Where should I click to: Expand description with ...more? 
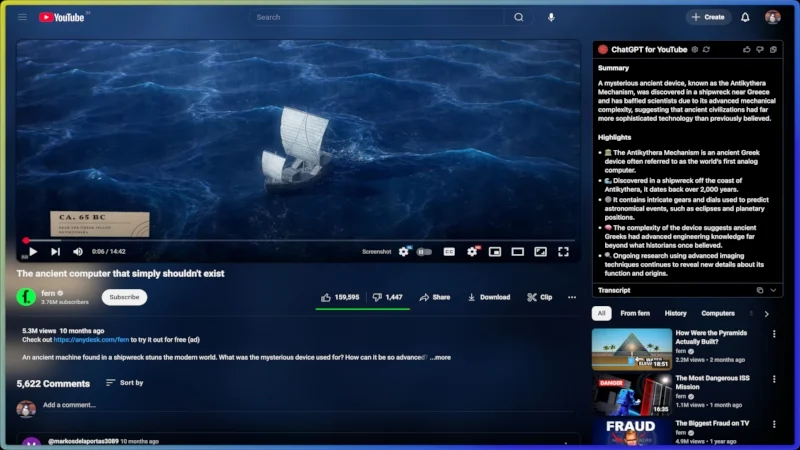pos(440,357)
